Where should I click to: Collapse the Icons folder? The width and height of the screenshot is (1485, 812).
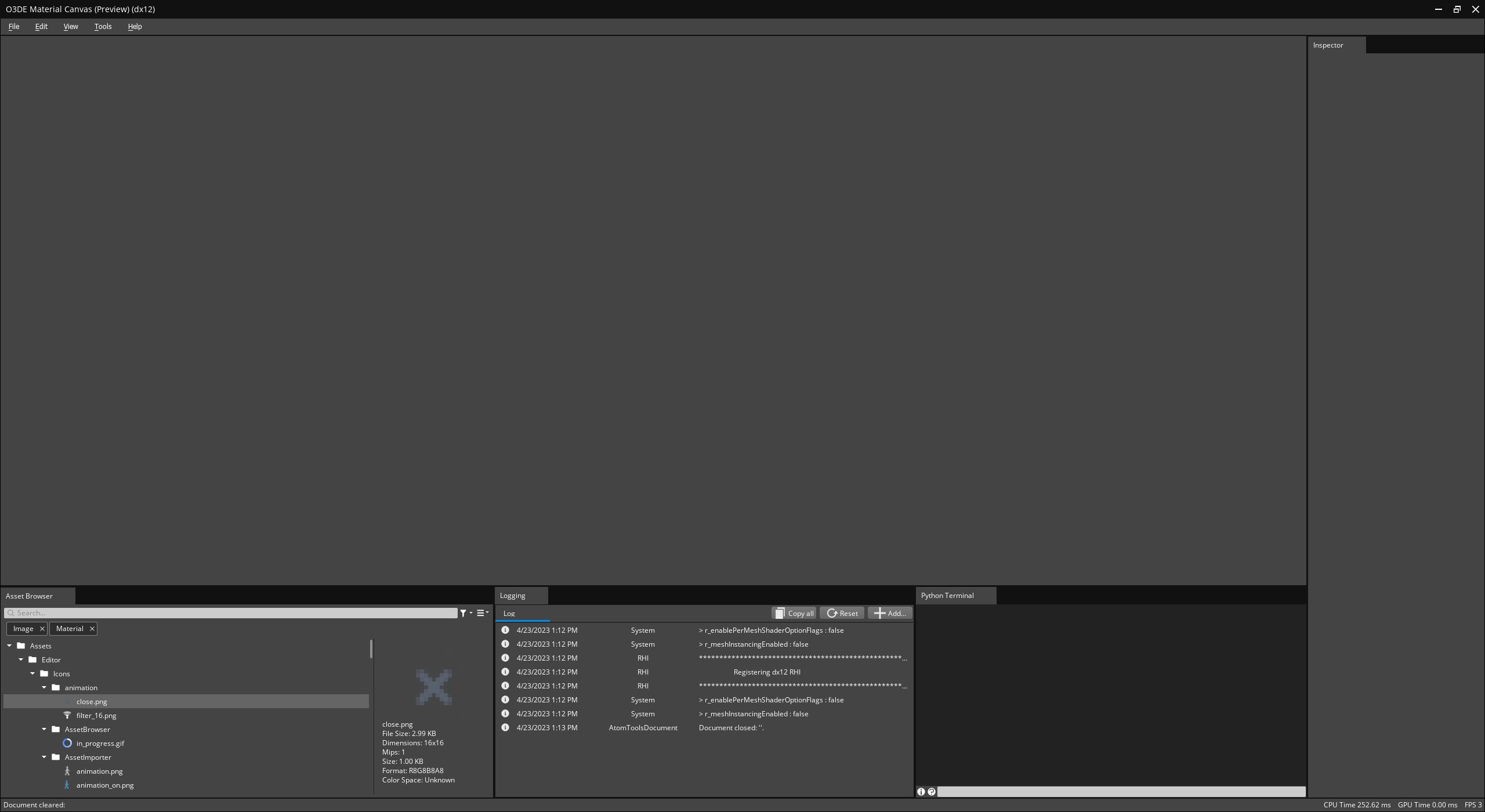click(32, 674)
